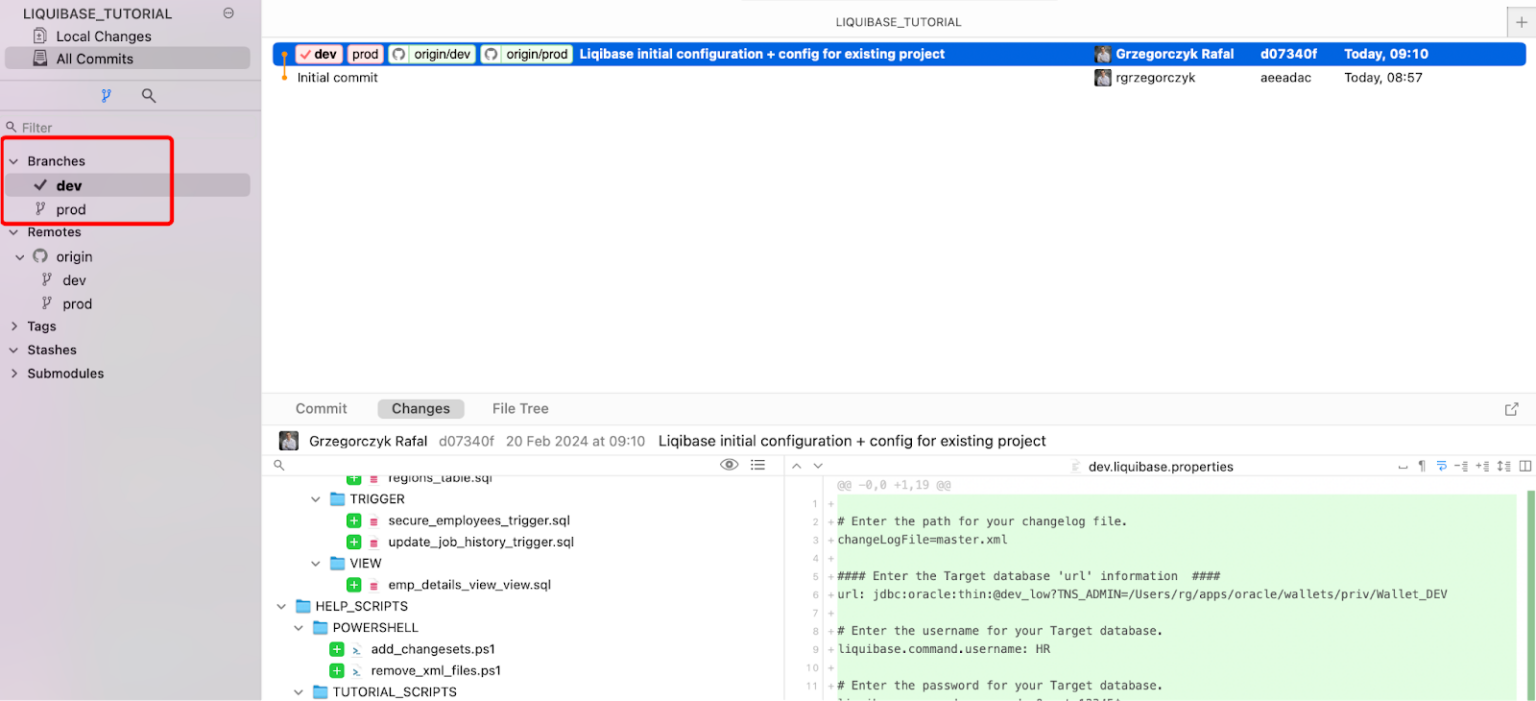The image size is (1536, 701).
Task: Toggle file preview with the eye icon
Action: [729, 464]
